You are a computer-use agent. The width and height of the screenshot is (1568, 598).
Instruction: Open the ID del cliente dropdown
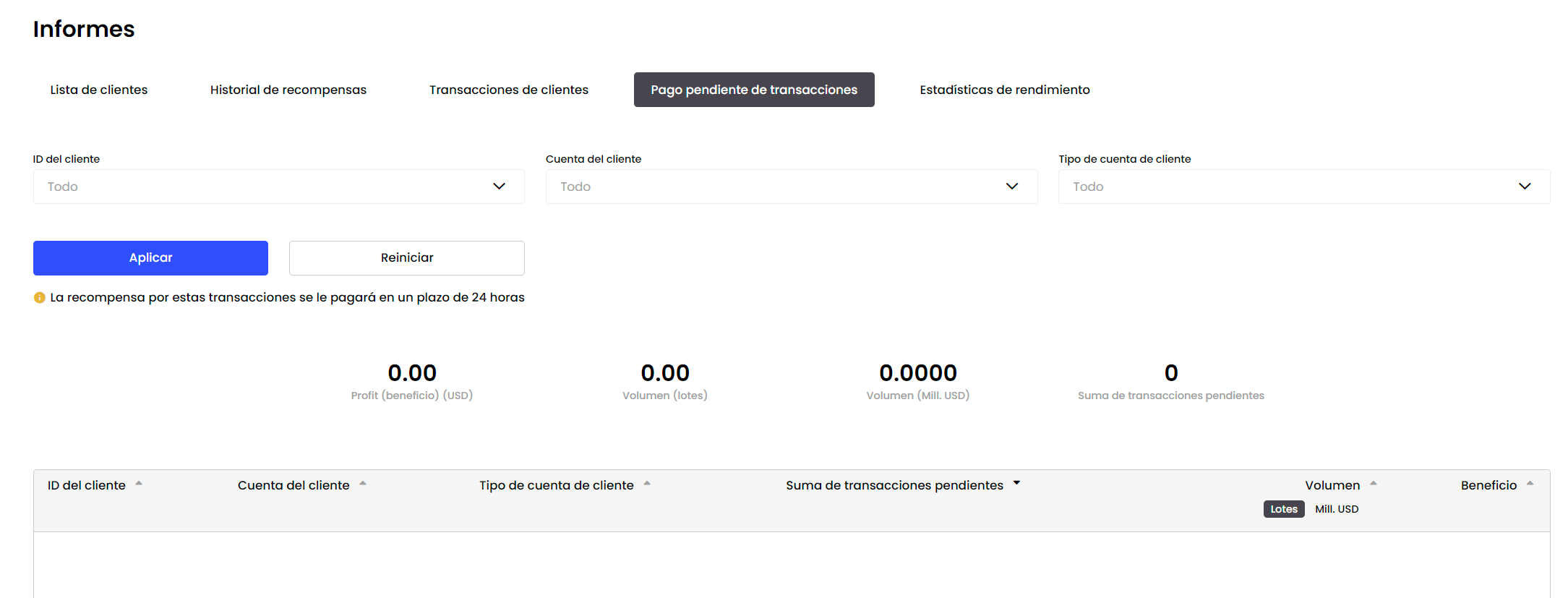tap(279, 187)
